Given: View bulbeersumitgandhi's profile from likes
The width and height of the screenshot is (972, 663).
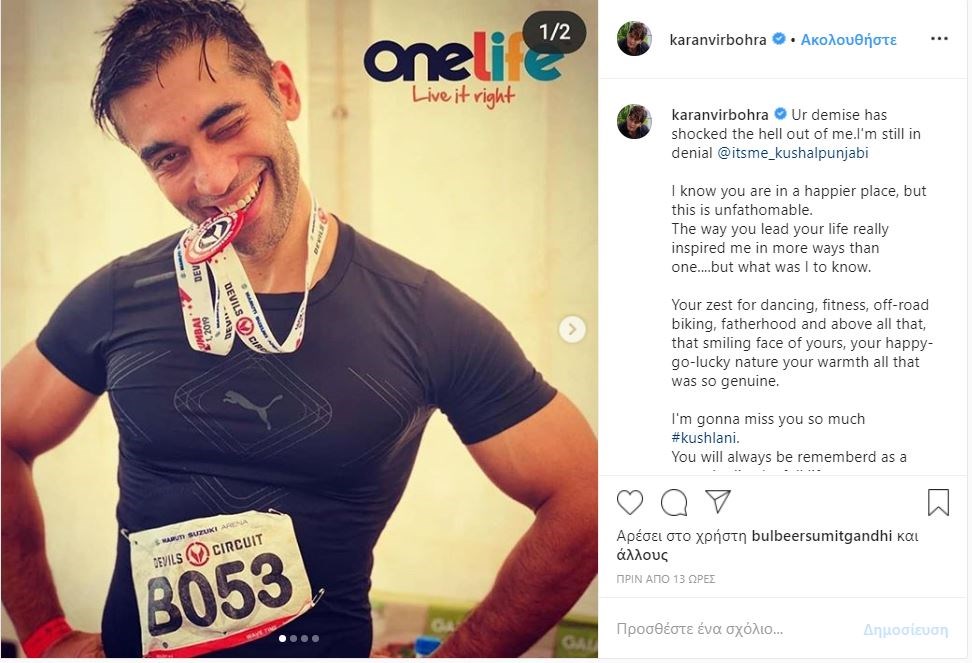Looking at the screenshot, I should 821,536.
